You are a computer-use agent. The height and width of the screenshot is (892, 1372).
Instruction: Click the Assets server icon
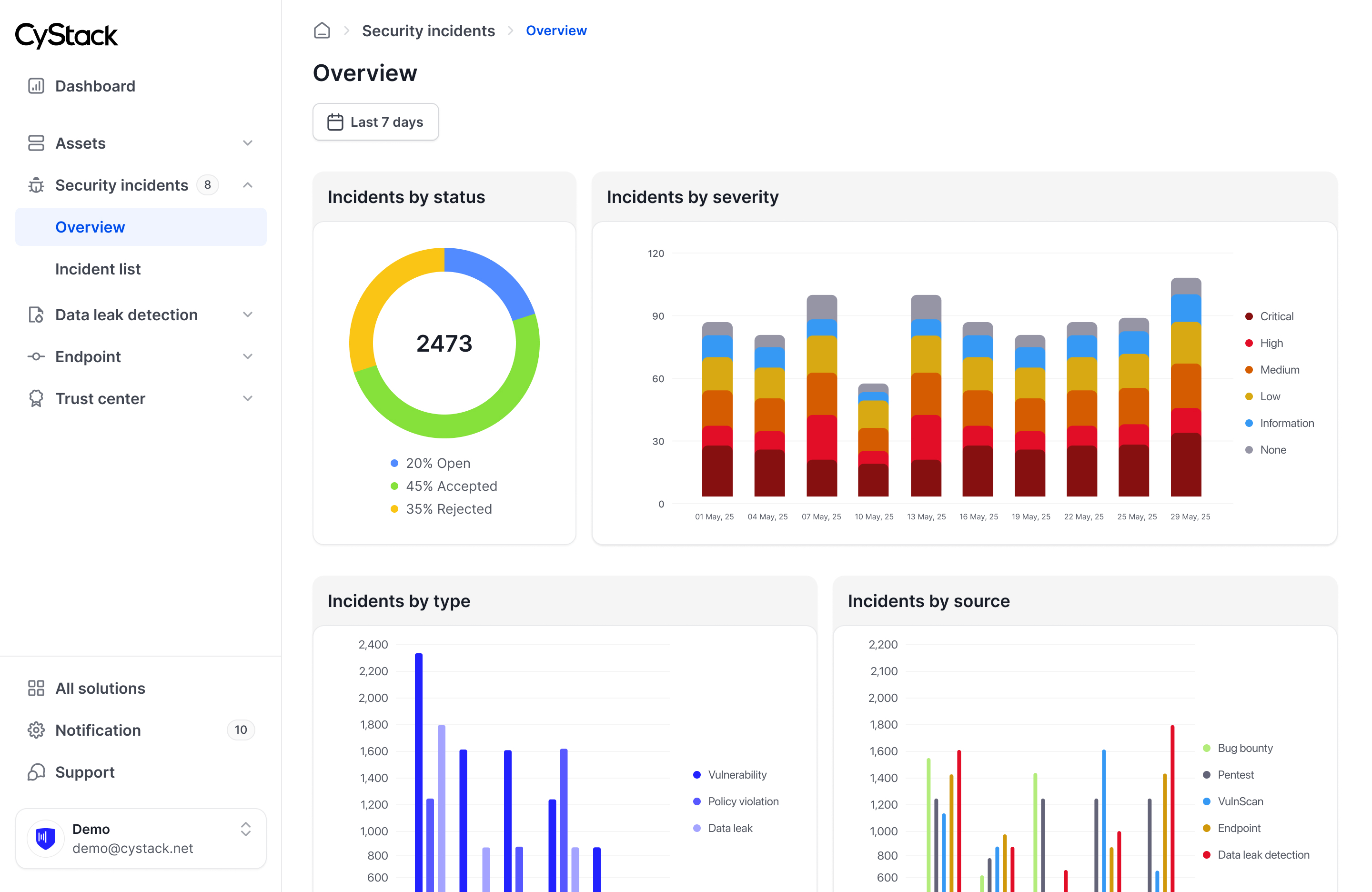(36, 143)
